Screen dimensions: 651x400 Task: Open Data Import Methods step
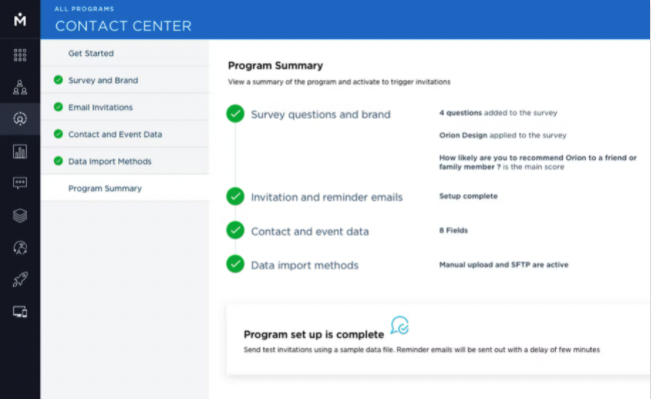point(110,161)
